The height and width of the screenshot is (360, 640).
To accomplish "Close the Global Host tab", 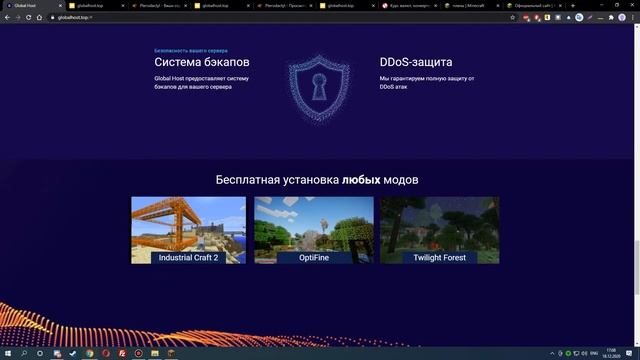I will point(60,6).
